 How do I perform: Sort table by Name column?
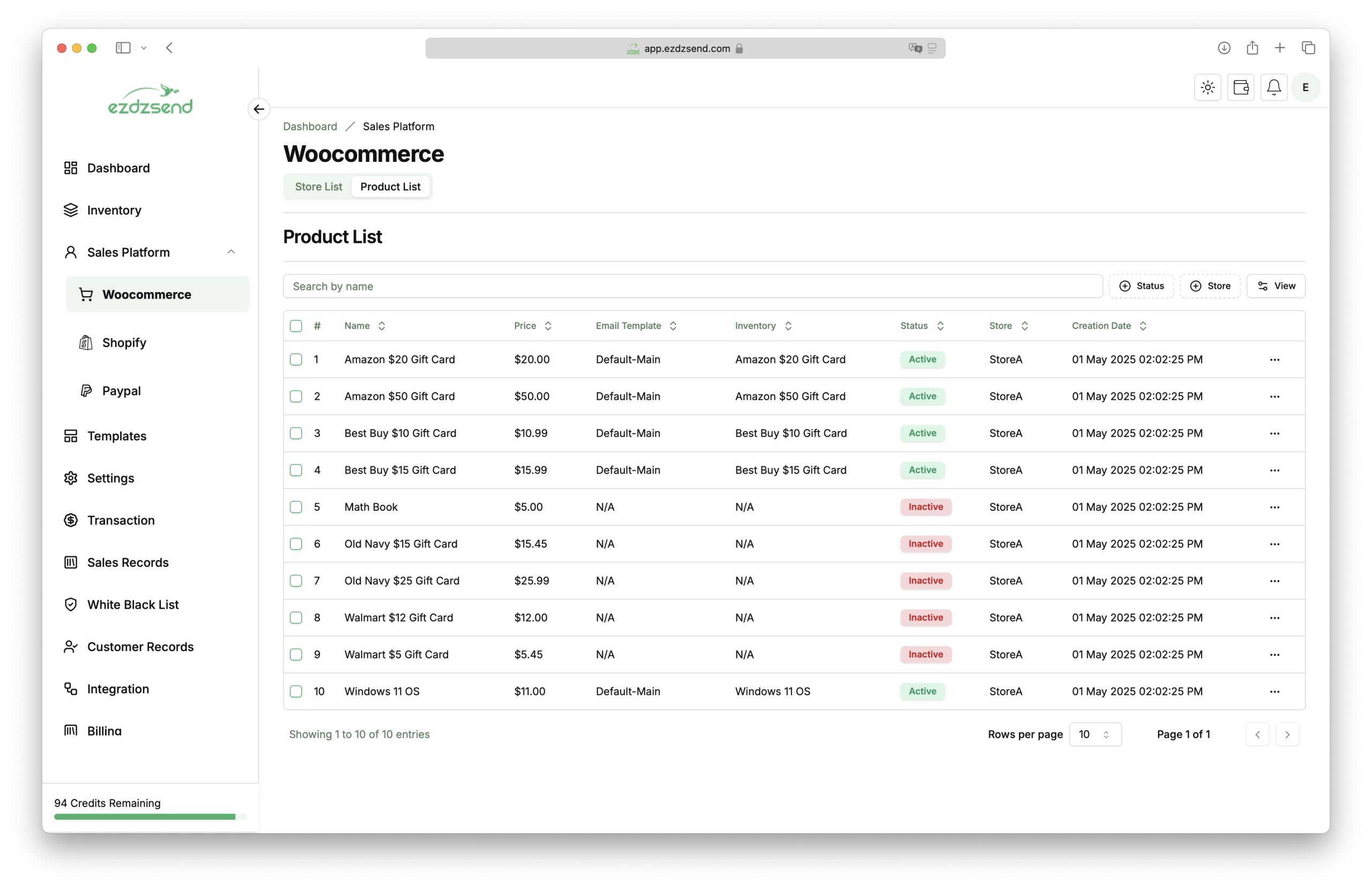[364, 326]
